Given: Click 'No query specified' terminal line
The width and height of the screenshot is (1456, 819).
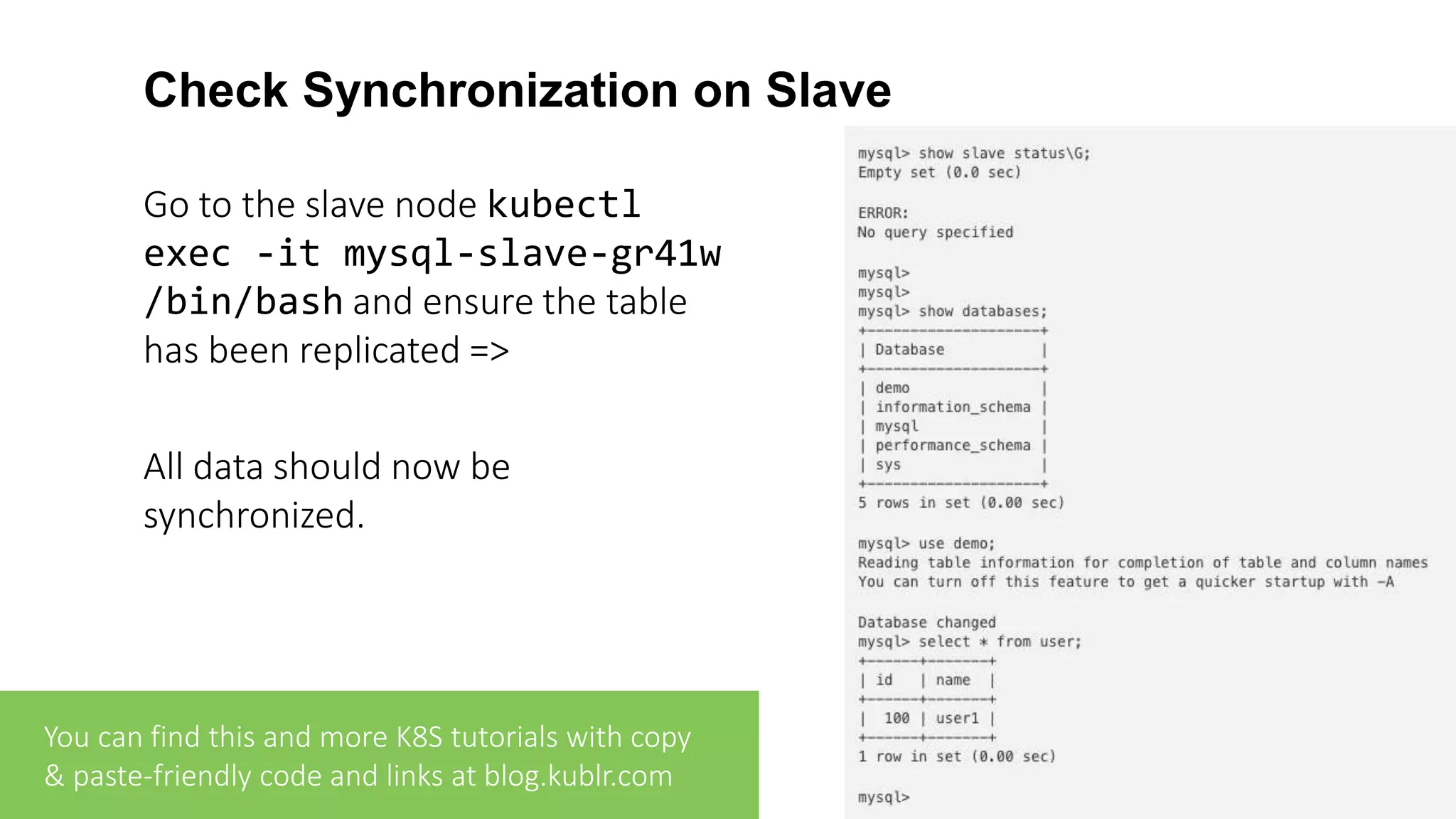Looking at the screenshot, I should click(x=935, y=232).
